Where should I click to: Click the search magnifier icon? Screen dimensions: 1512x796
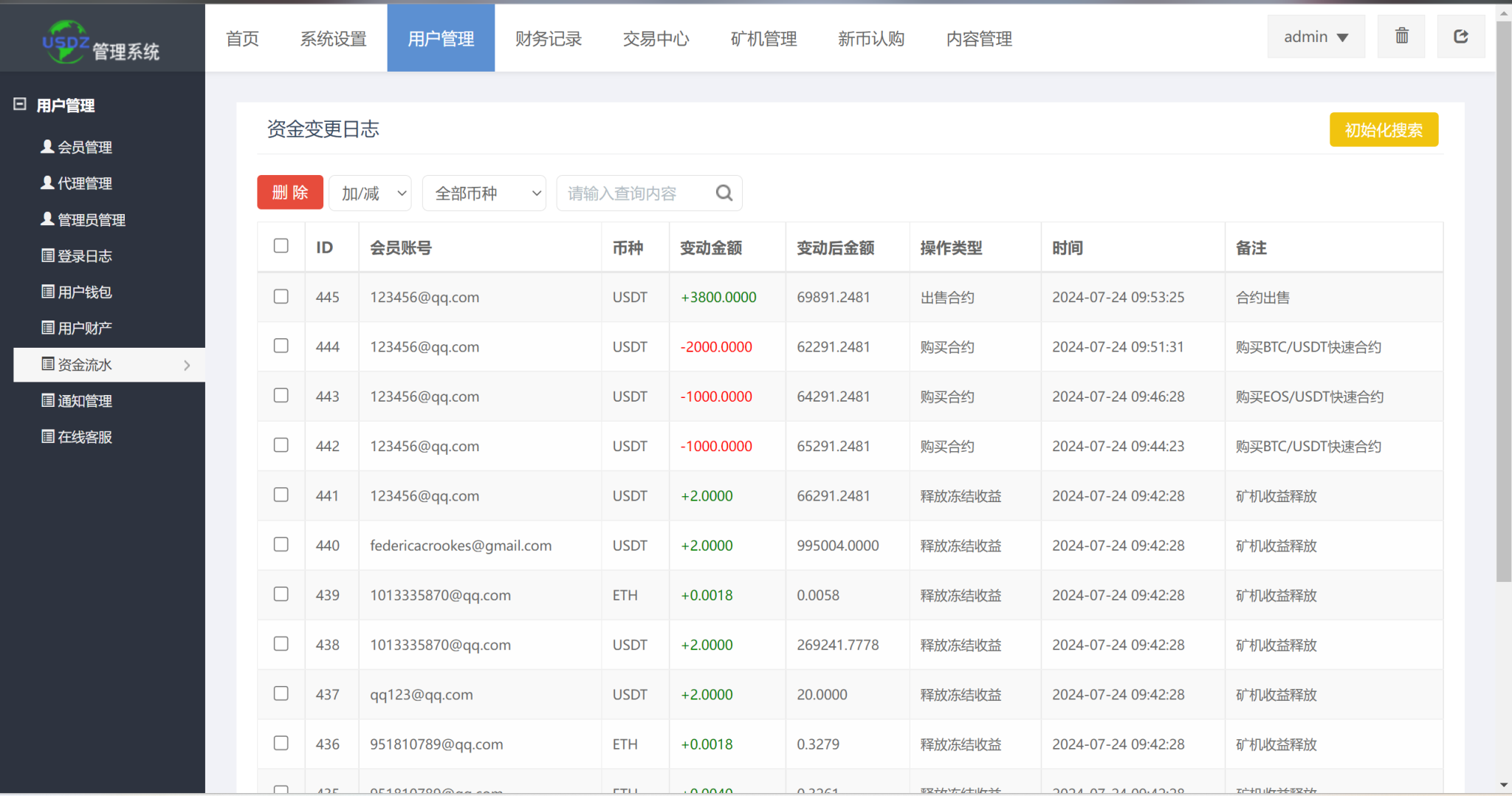pyautogui.click(x=724, y=193)
